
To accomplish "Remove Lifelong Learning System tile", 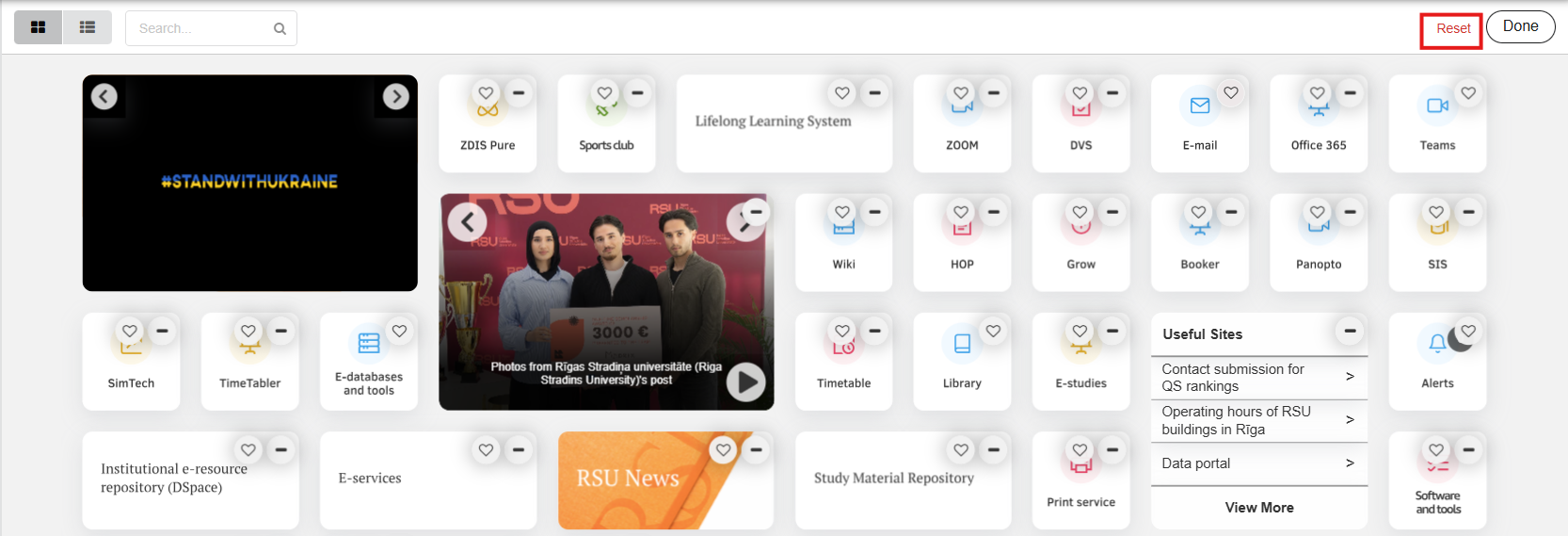I will tap(874, 92).
